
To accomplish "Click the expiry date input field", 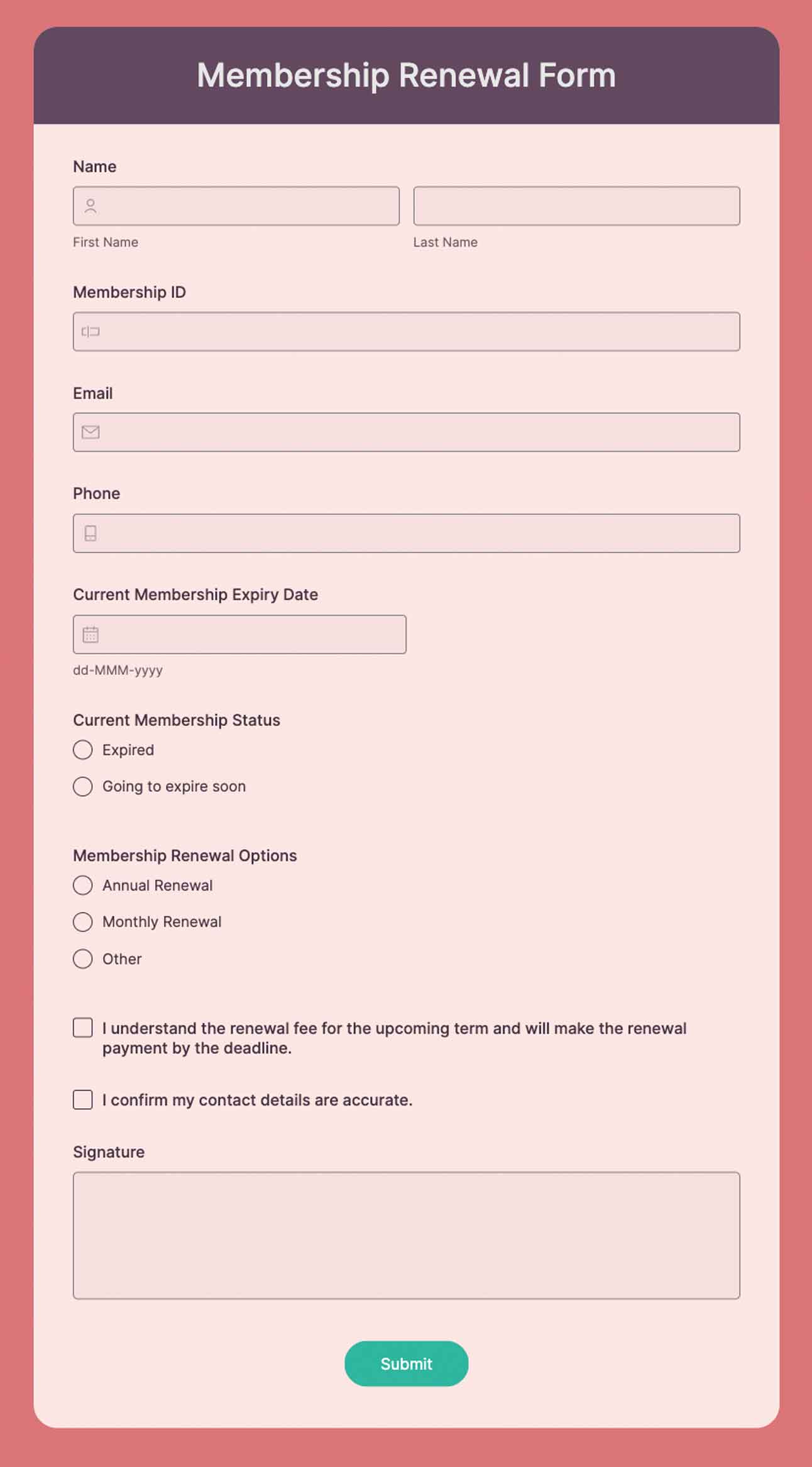I will tap(239, 634).
